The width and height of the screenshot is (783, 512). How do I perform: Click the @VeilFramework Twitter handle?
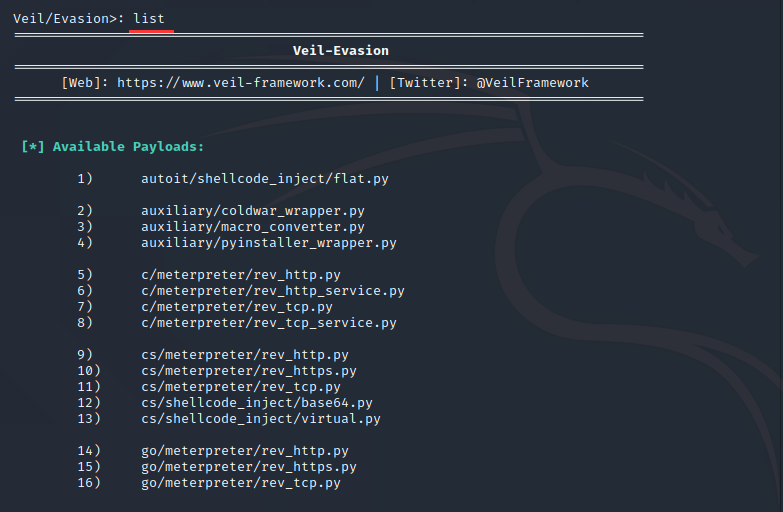pyautogui.click(x=532, y=83)
